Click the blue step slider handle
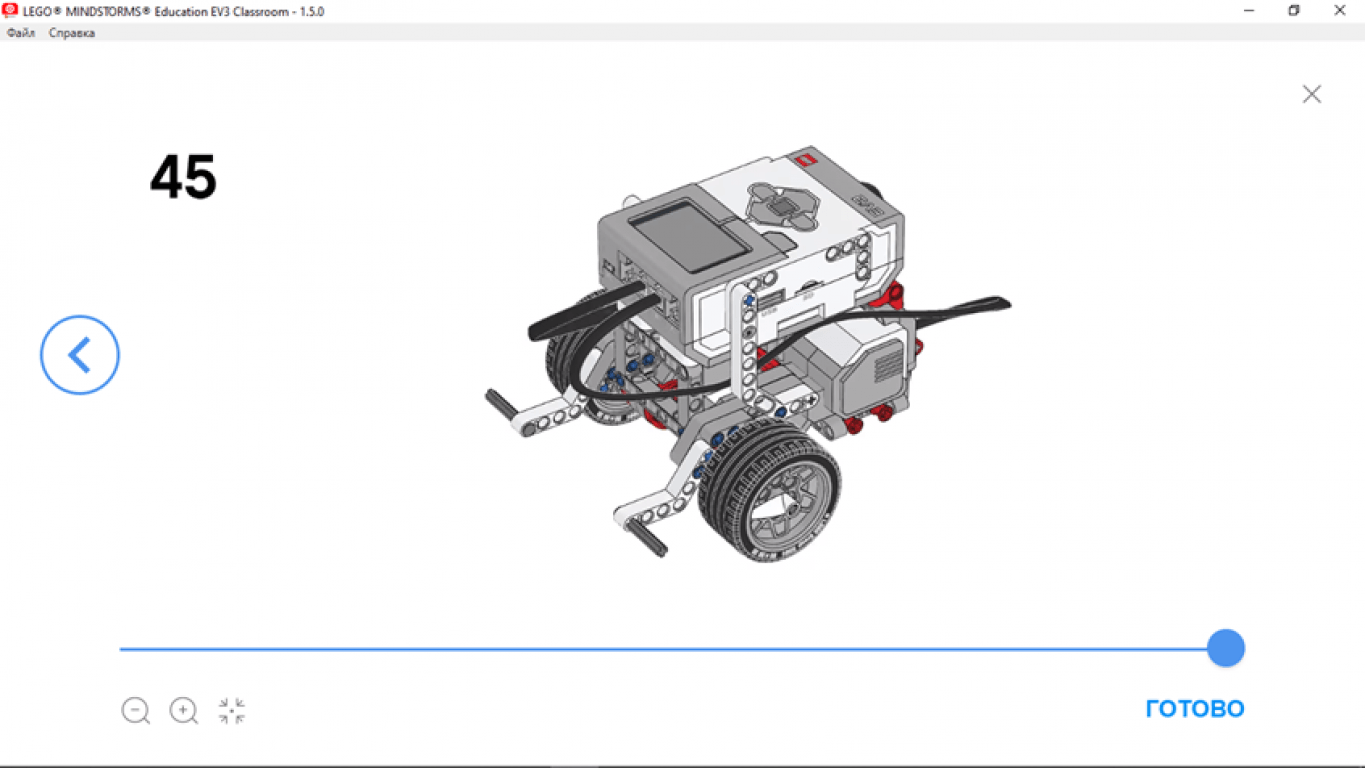This screenshot has height=768, width=1365. (x=1225, y=648)
